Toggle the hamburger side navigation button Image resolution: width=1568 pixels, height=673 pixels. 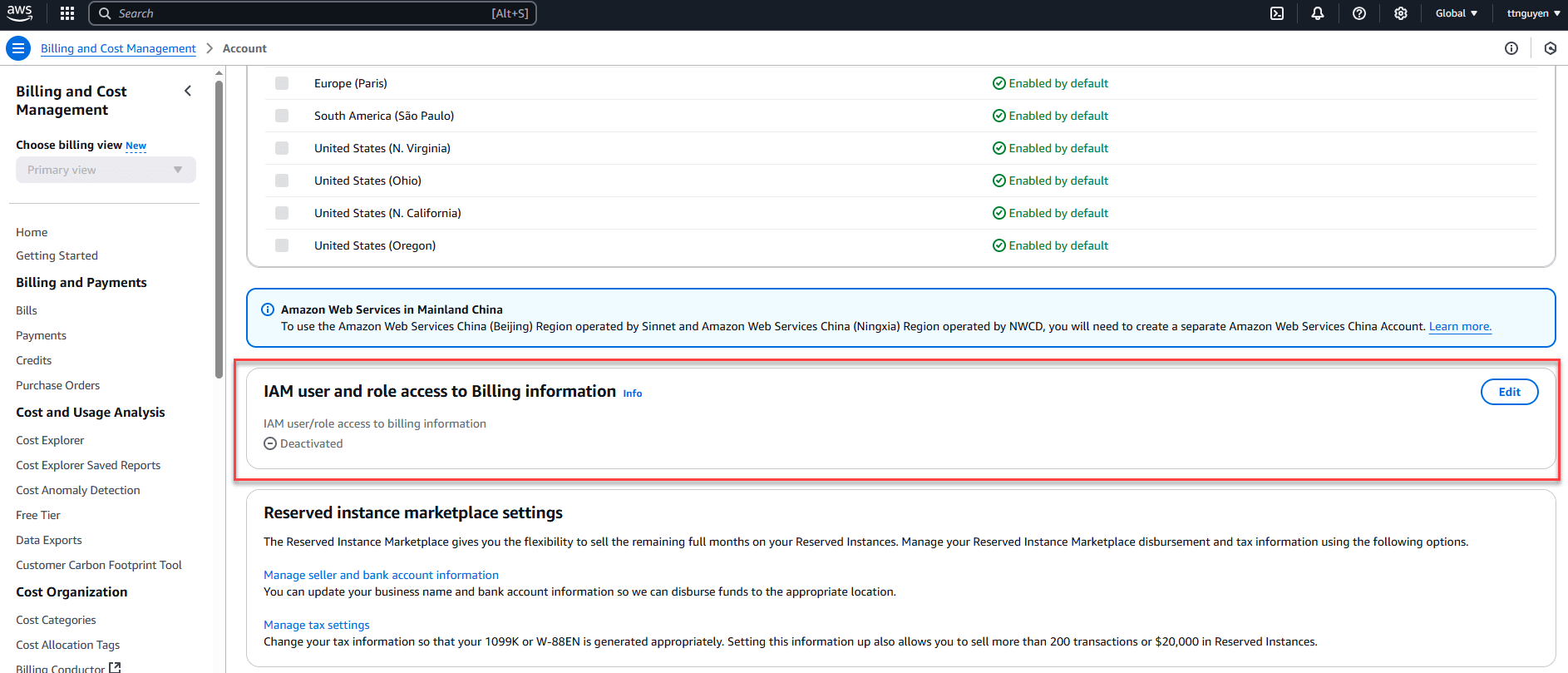click(17, 48)
